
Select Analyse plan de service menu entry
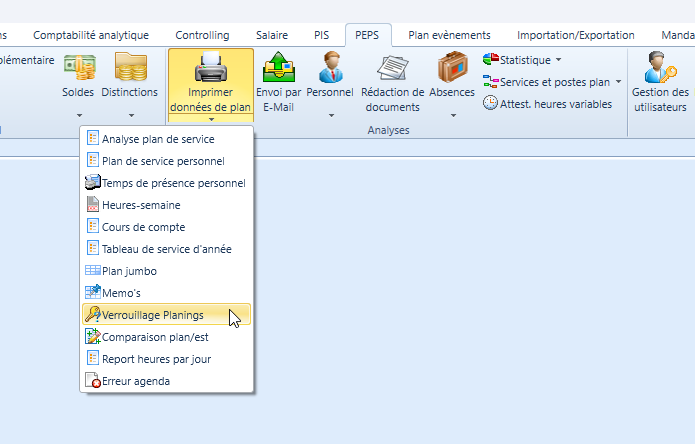coord(167,138)
